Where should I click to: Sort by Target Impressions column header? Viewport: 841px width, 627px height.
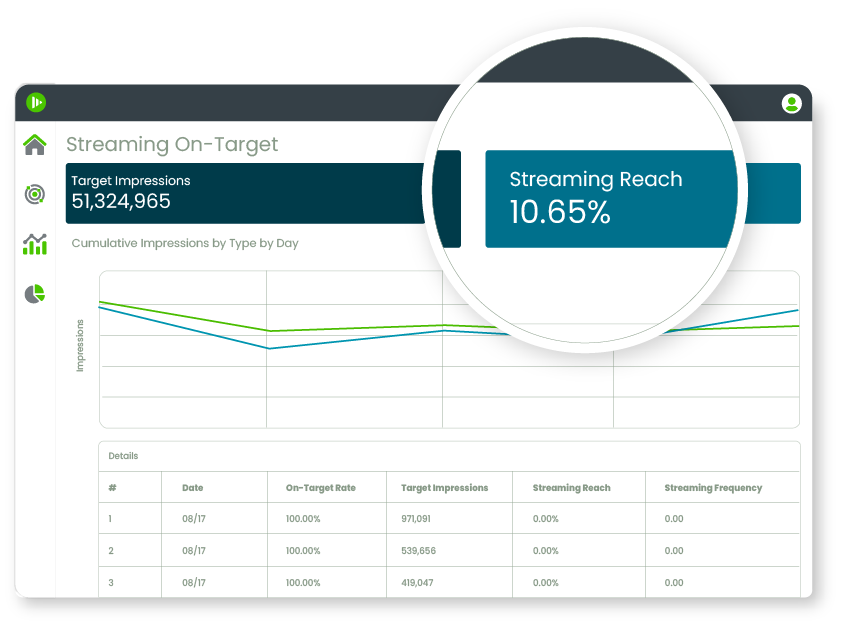click(x=444, y=488)
